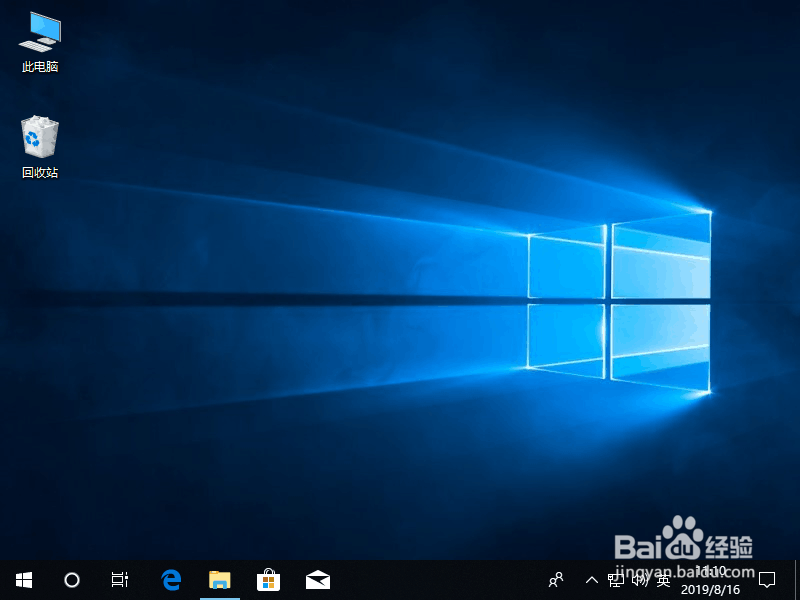Switch the 英 input method indicator
The width and height of the screenshot is (800, 600).
click(x=663, y=580)
